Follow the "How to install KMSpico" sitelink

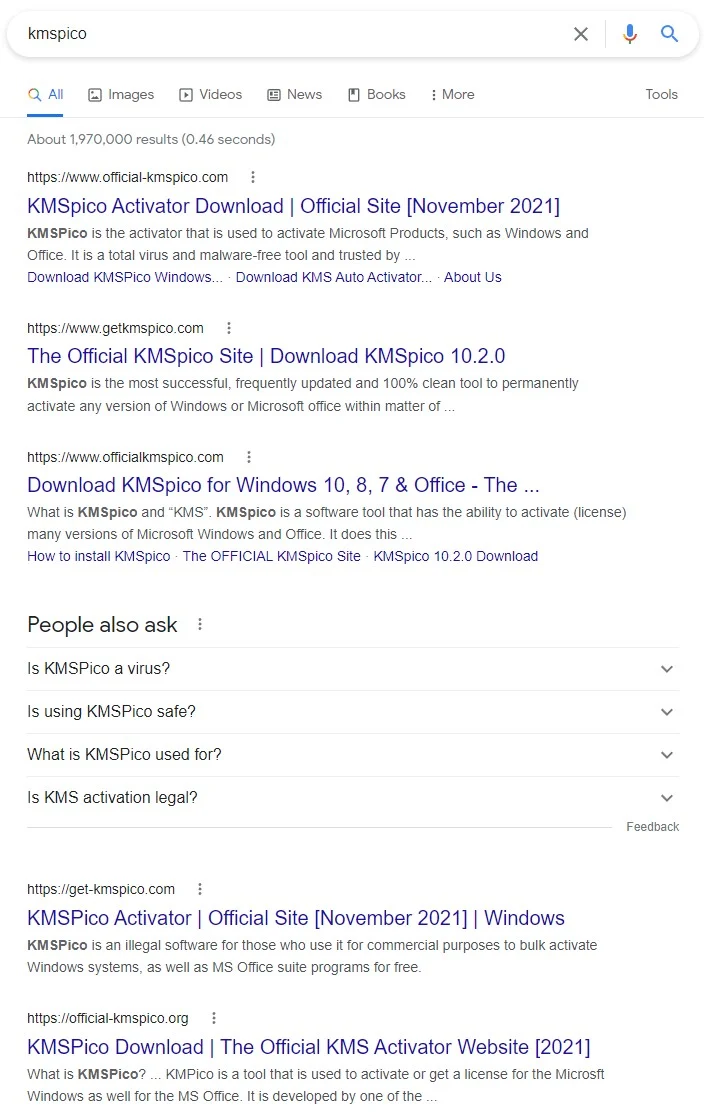click(99, 557)
